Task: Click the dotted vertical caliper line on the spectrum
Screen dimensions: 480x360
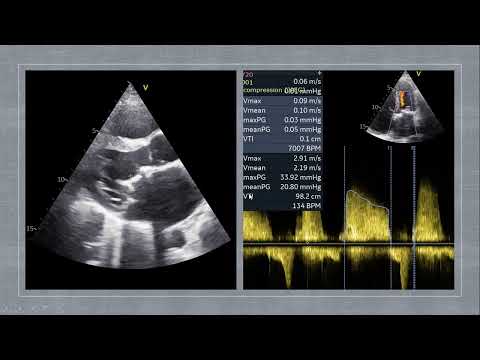Action: tap(414, 217)
